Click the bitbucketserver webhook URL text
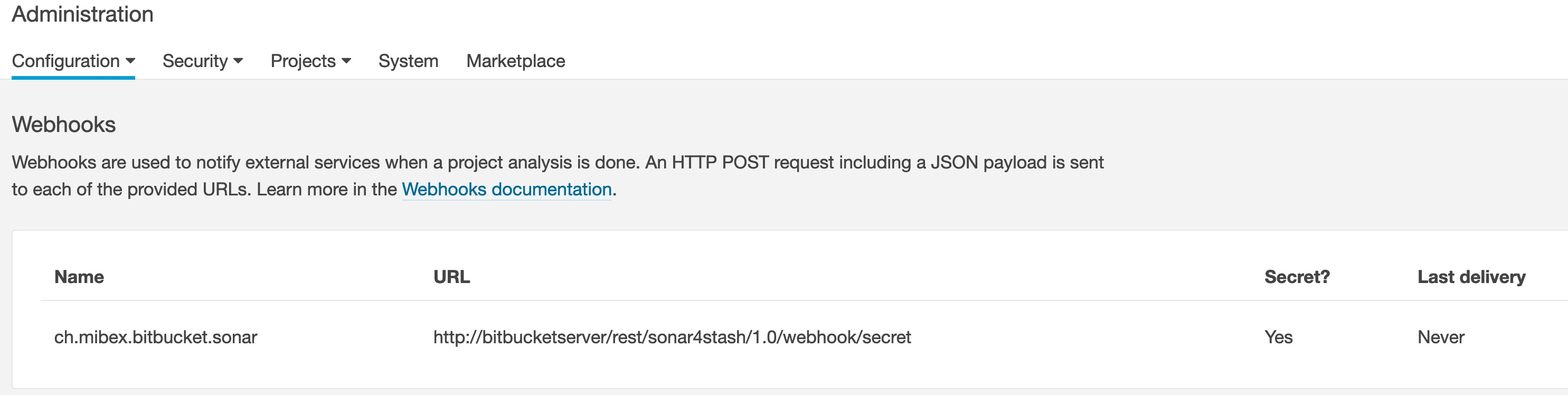Image resolution: width=1568 pixels, height=395 pixels. click(x=672, y=337)
